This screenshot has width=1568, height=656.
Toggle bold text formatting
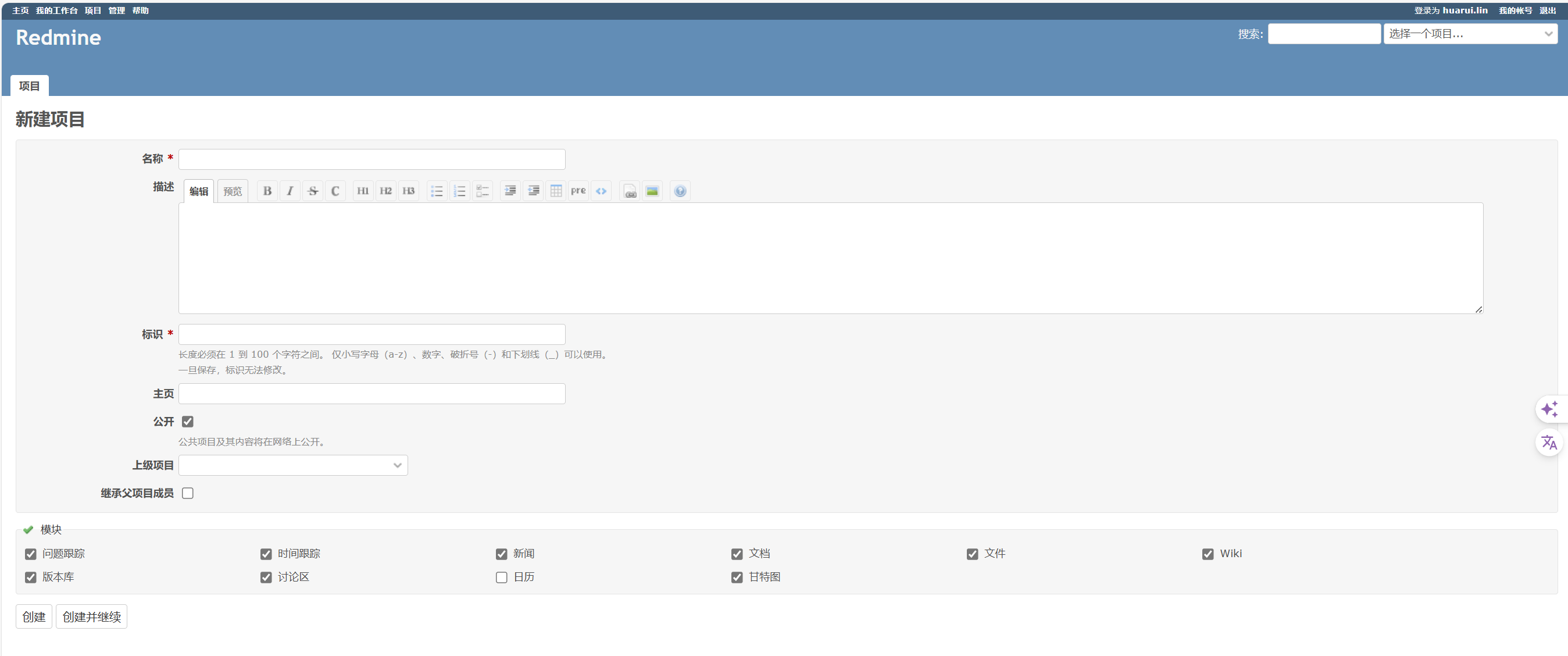pos(267,191)
